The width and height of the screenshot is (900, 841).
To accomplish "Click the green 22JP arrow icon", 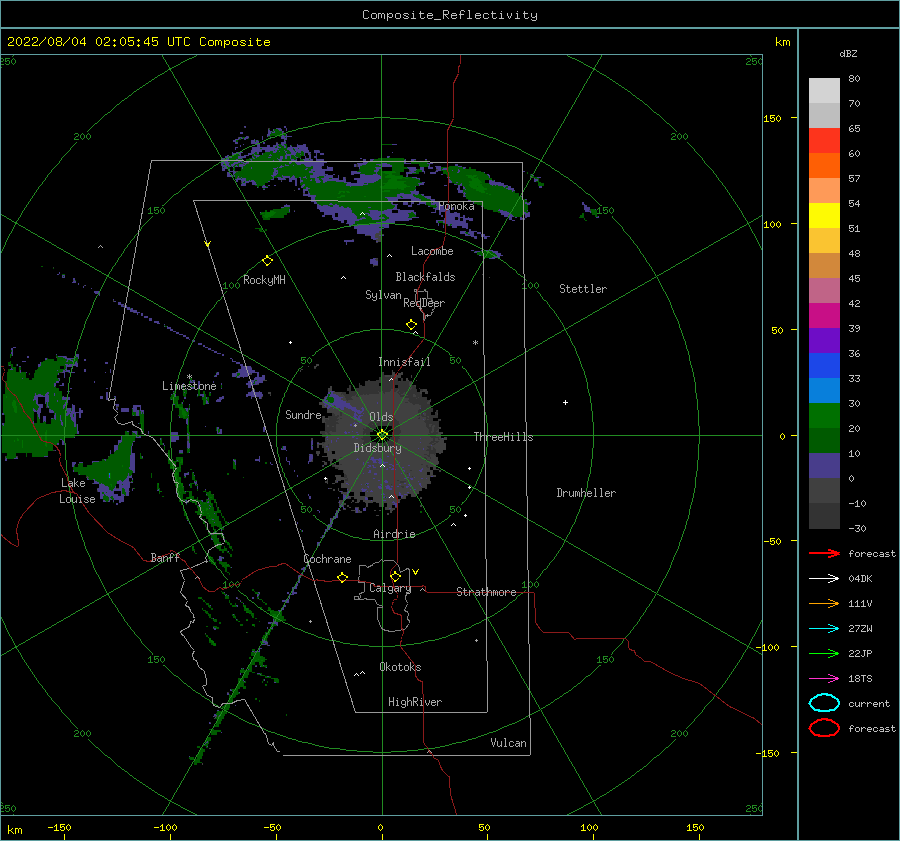I will click(x=824, y=653).
